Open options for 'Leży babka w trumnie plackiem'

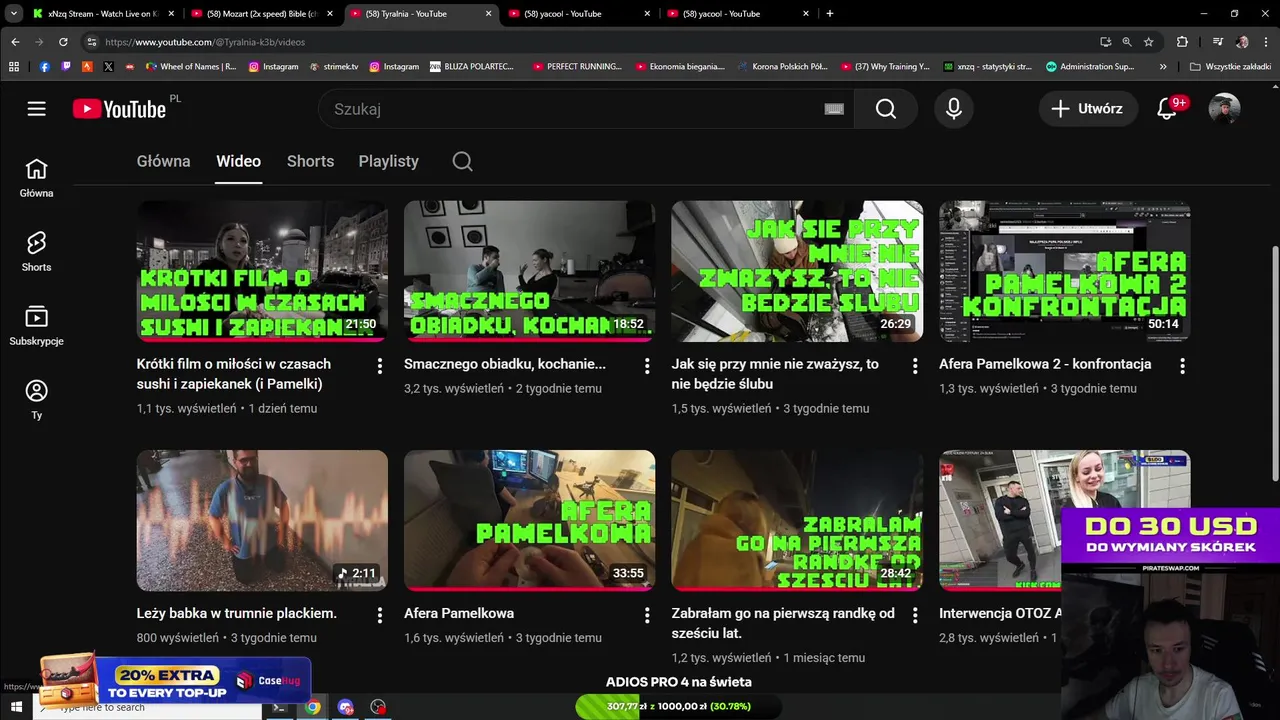click(379, 615)
